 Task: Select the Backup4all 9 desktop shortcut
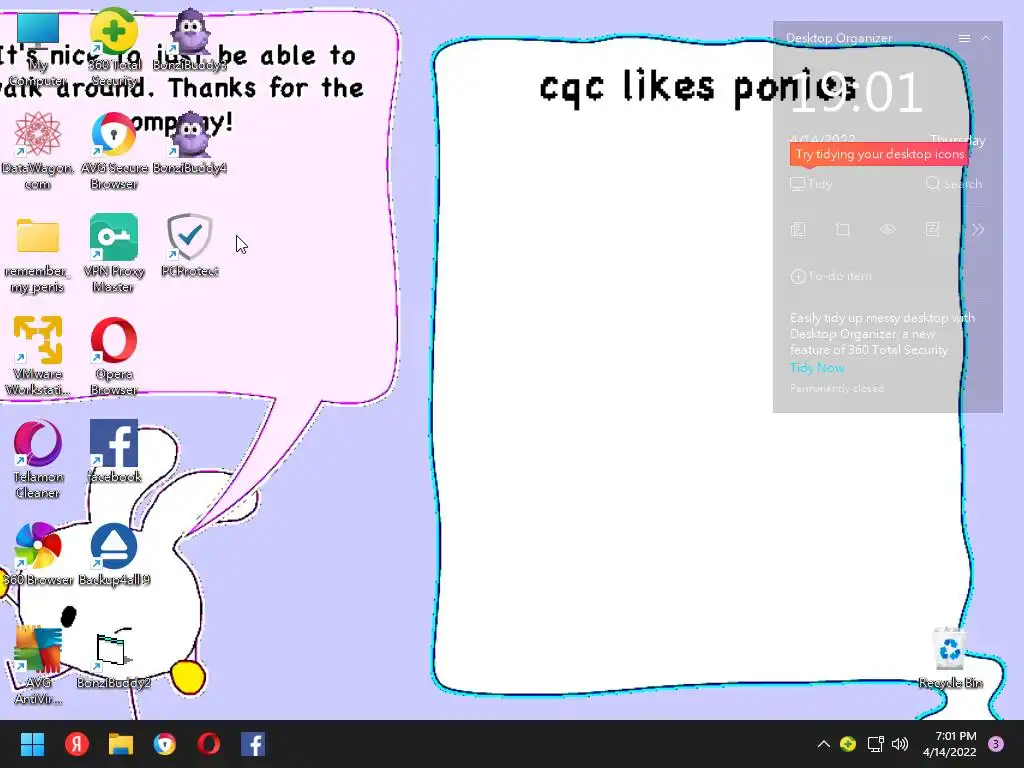click(114, 555)
